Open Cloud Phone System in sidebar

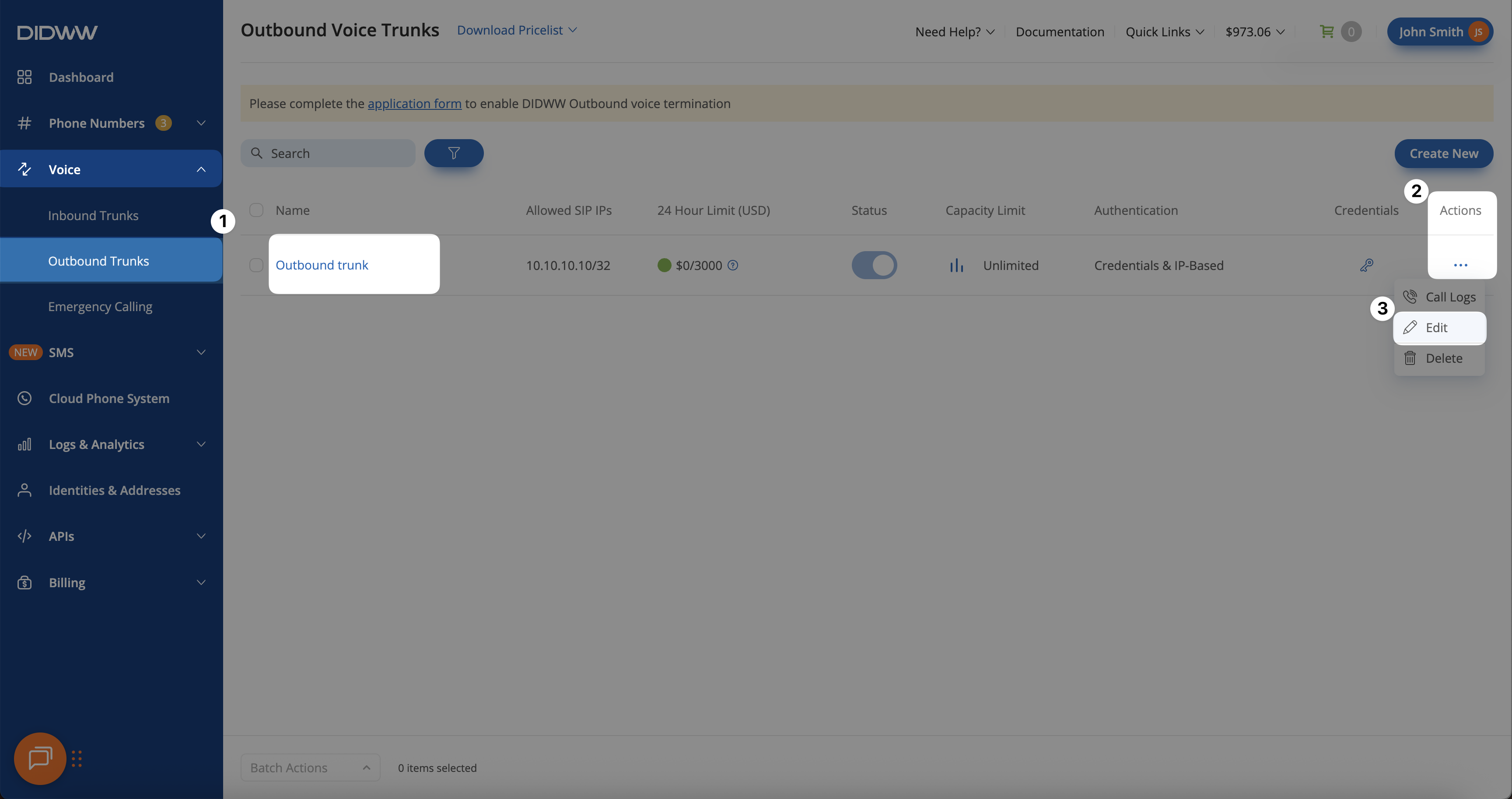(x=109, y=399)
